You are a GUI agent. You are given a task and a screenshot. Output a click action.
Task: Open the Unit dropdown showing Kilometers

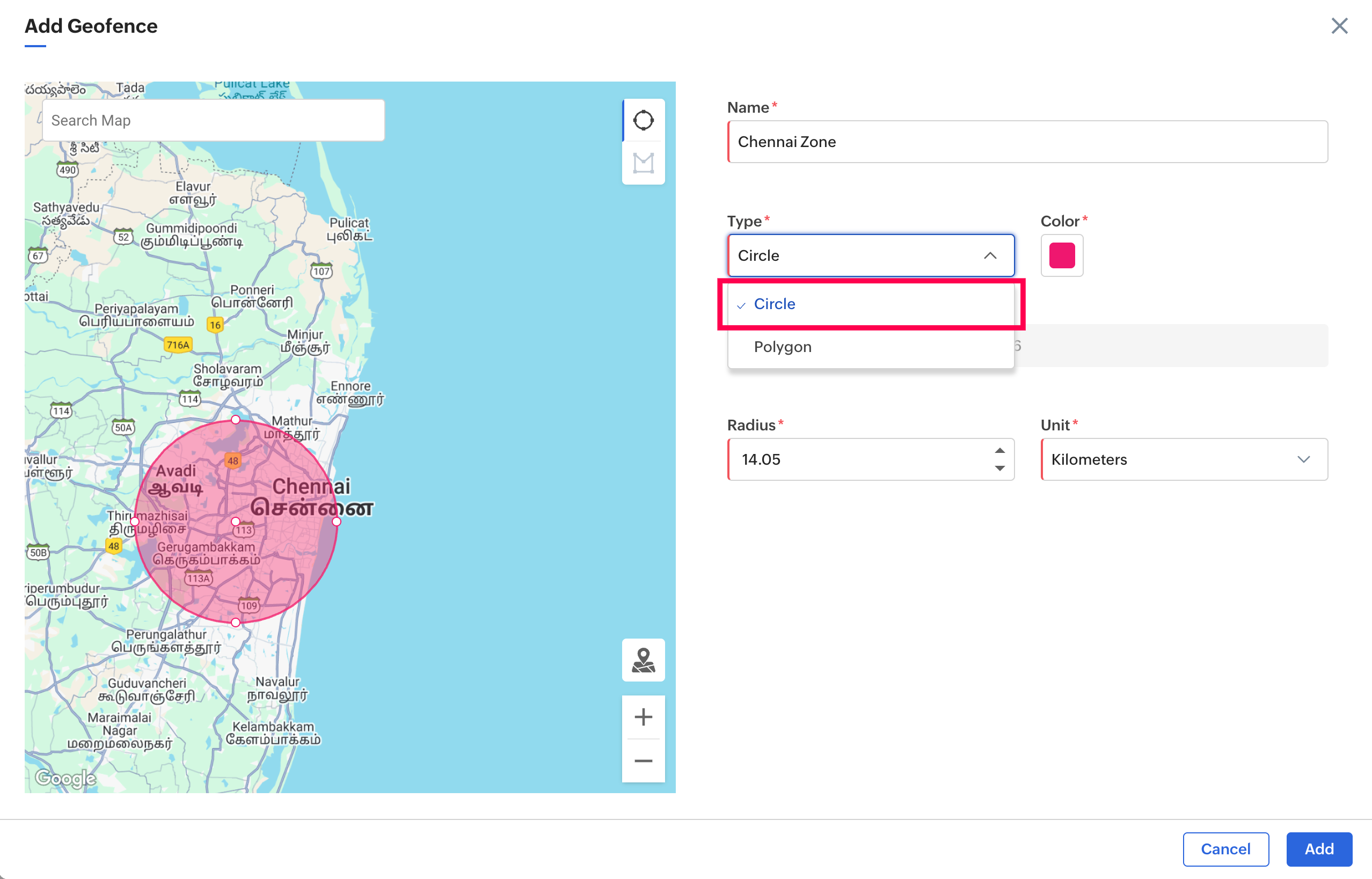[1184, 459]
